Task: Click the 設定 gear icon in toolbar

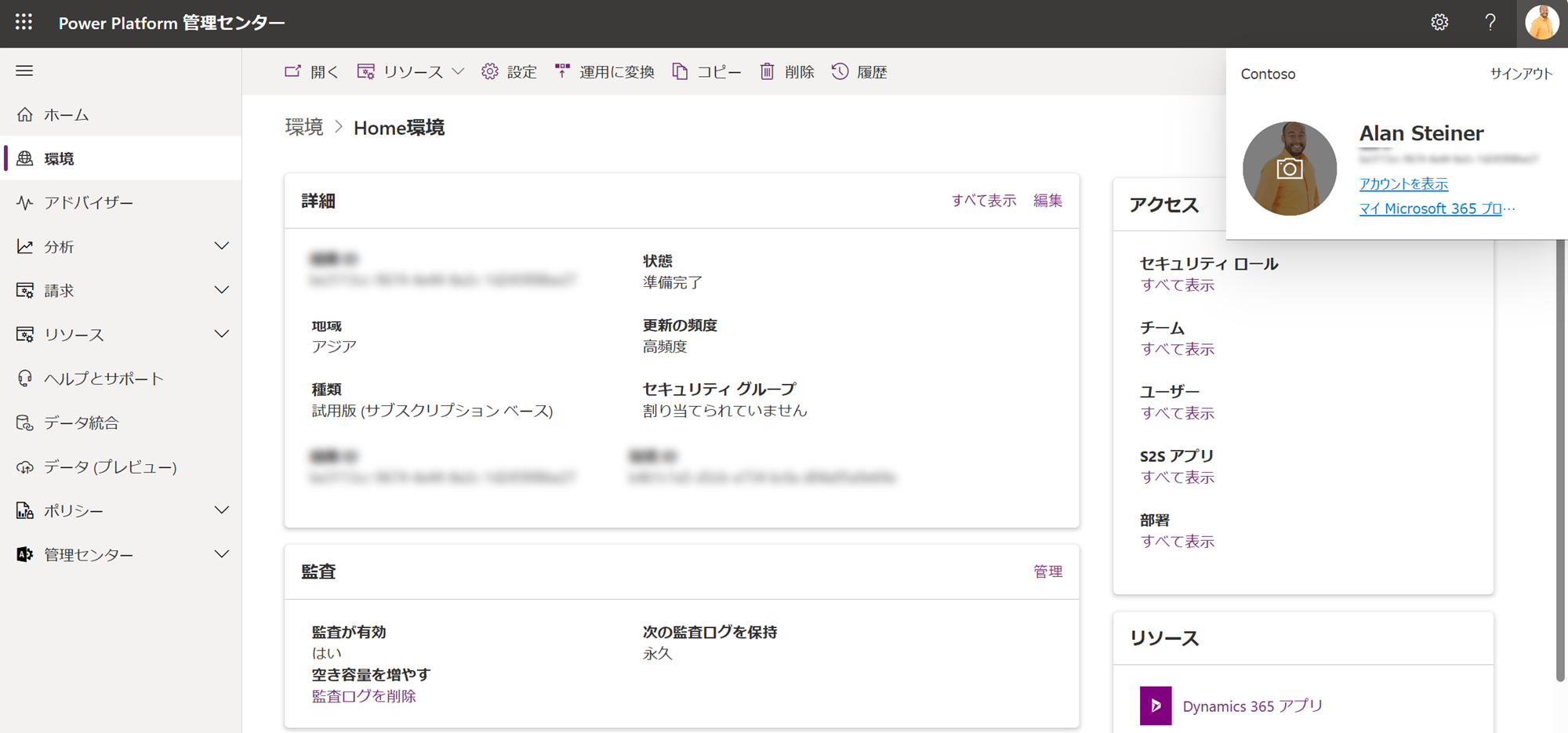Action: tap(490, 71)
